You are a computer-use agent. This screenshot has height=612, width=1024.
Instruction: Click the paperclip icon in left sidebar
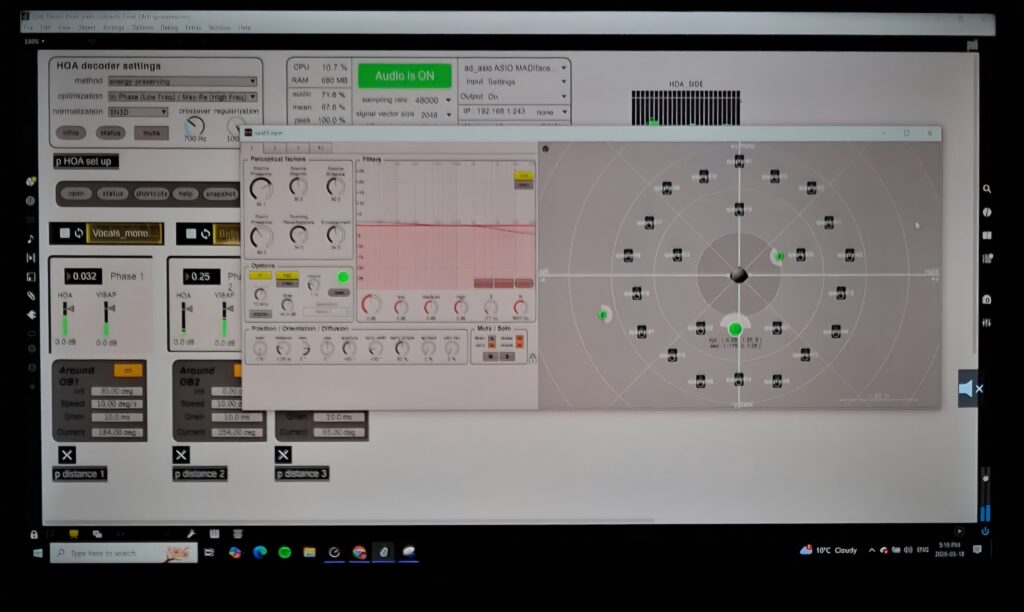pos(31,295)
